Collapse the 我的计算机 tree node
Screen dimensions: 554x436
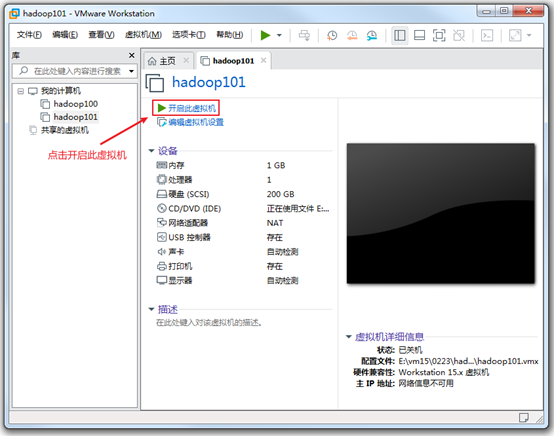(20, 91)
